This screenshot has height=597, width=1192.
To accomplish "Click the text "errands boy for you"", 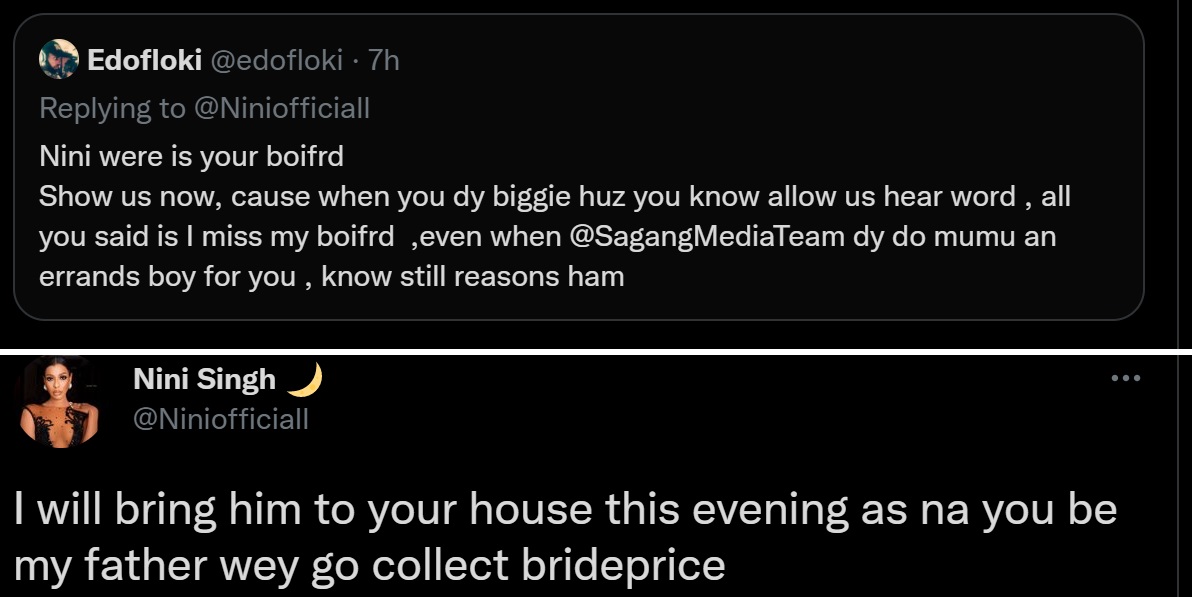I will click(167, 277).
